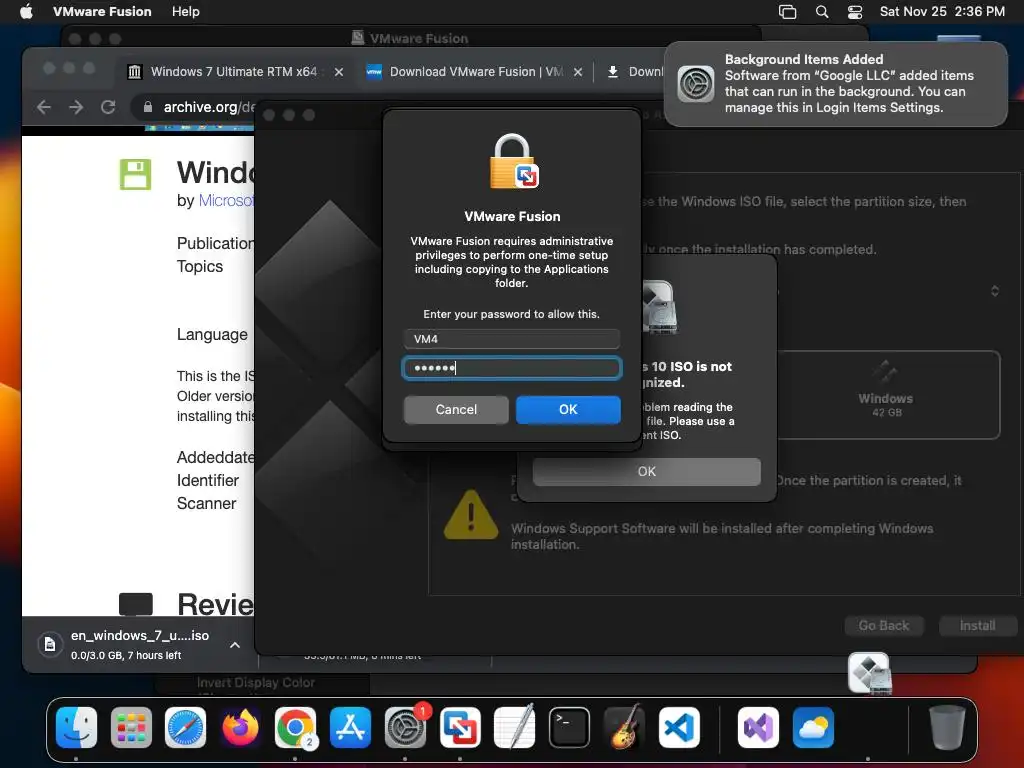
Task: Click the floppy disk software icon on archive page
Action: pos(135,174)
